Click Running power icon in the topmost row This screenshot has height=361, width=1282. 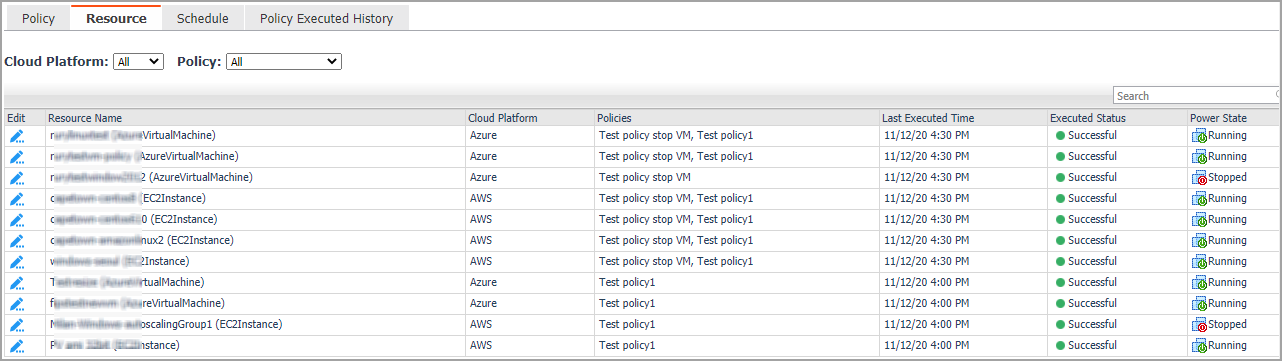1199,136
